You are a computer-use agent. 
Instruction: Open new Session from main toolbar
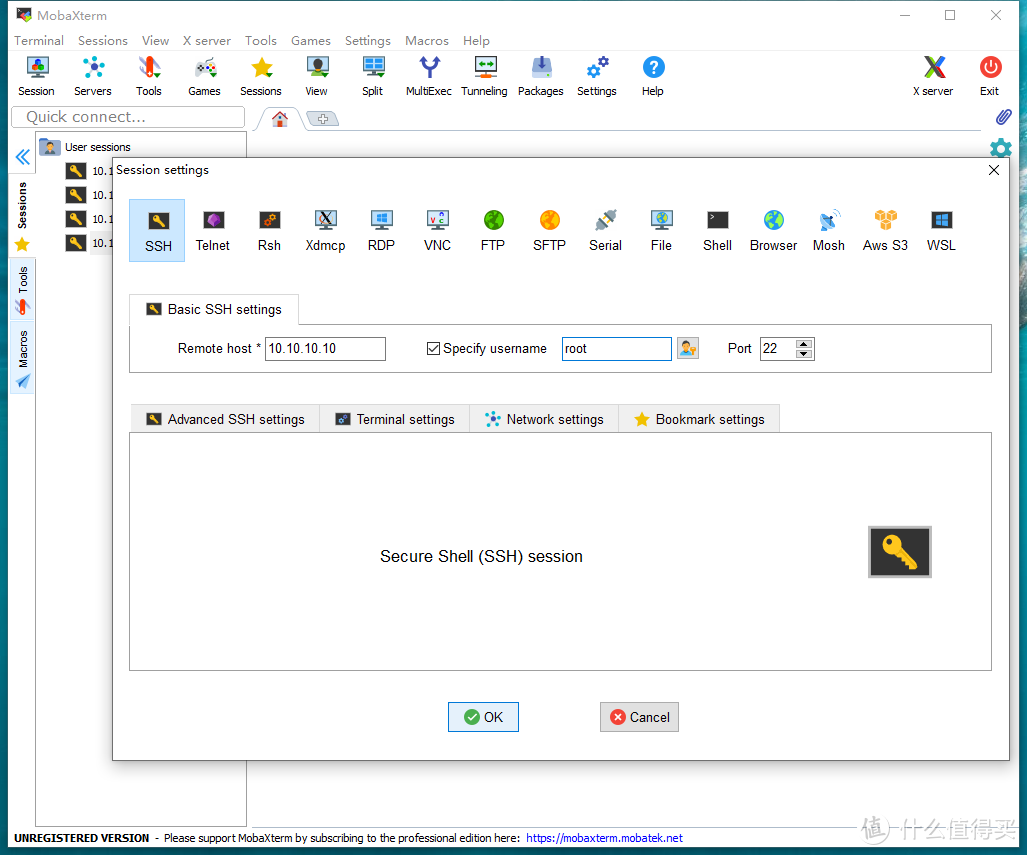(x=37, y=76)
